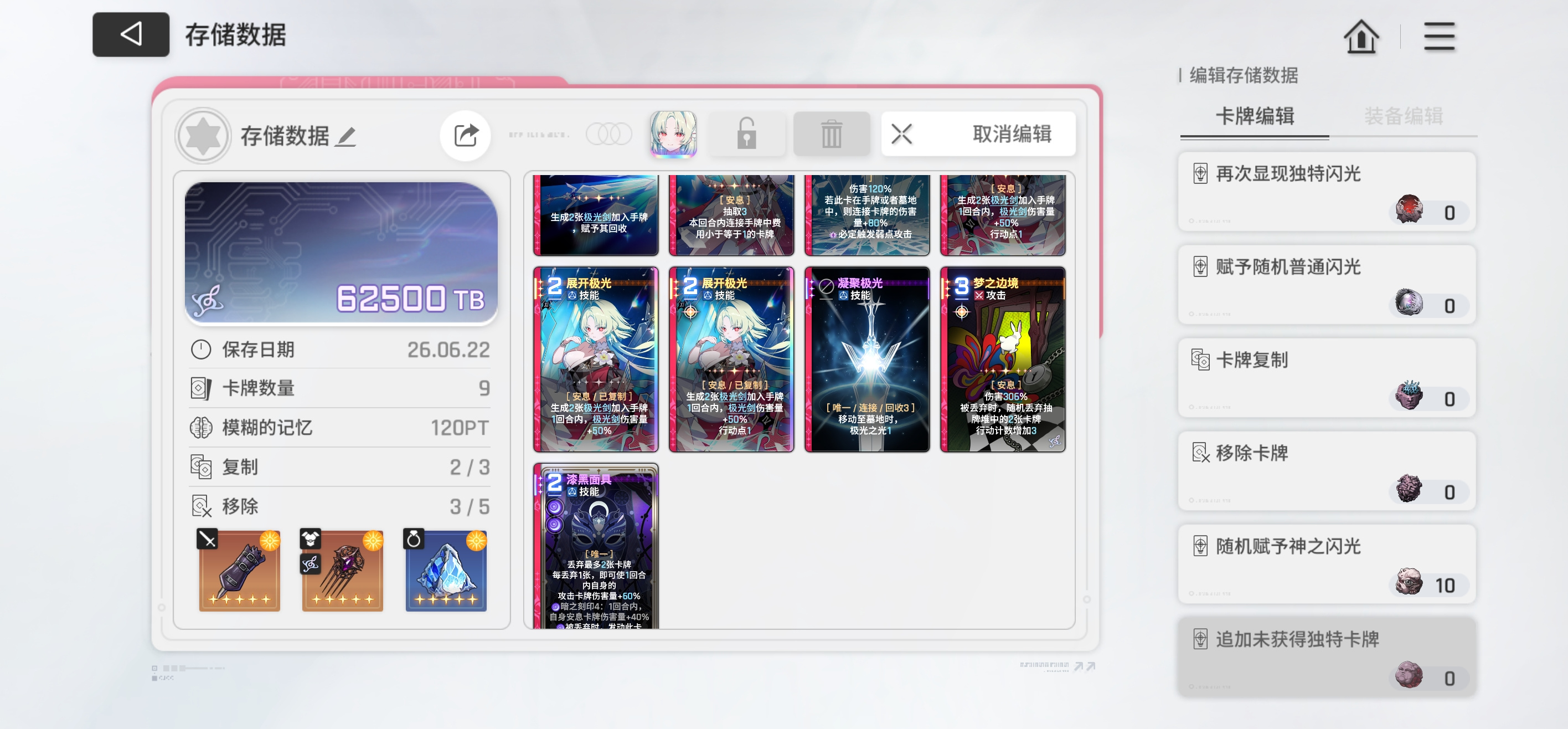Screen dimensions: 1568x729
Task: Tap the ring badge on the crystal item
Action: pos(414,539)
